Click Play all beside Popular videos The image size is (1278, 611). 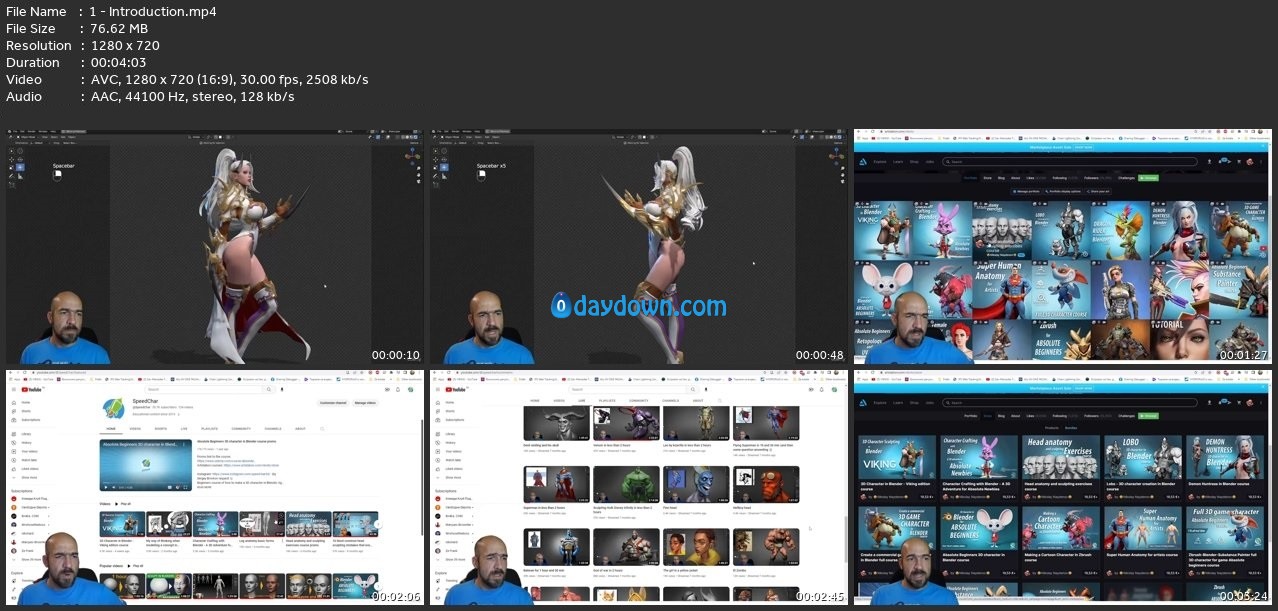(135, 566)
